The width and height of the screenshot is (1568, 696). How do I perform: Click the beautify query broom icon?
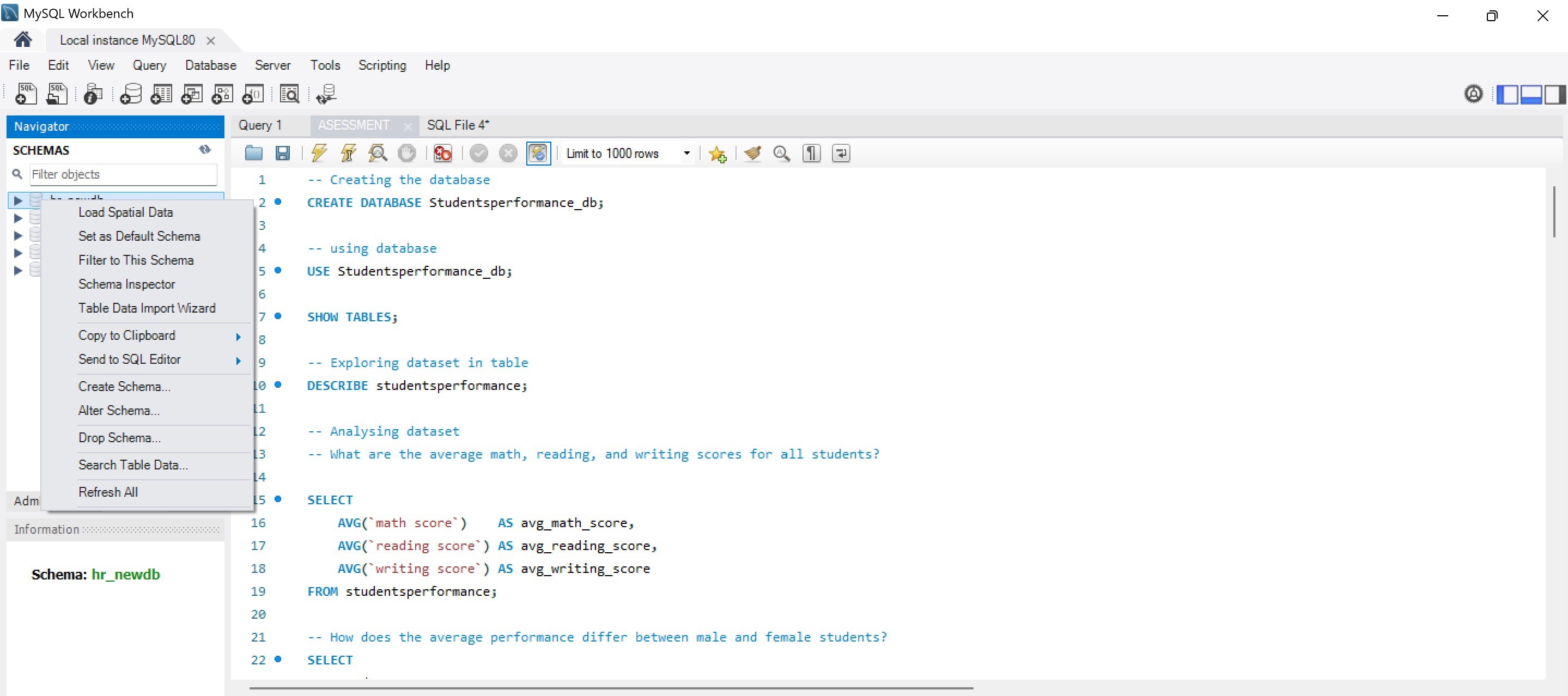752,154
